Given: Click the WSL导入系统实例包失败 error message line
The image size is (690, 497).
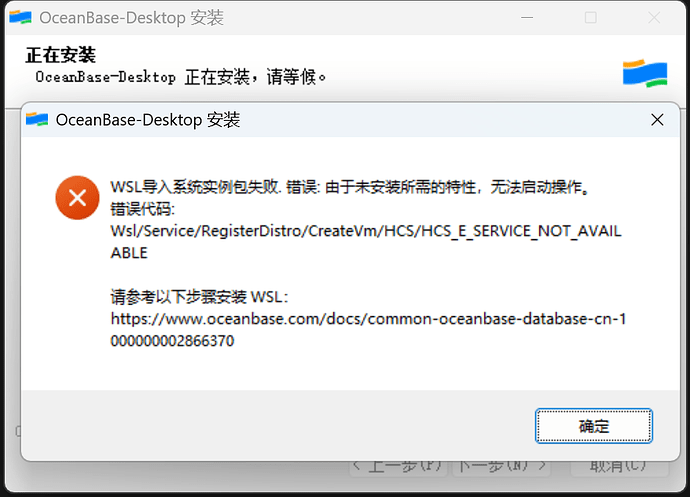Looking at the screenshot, I should (351, 187).
